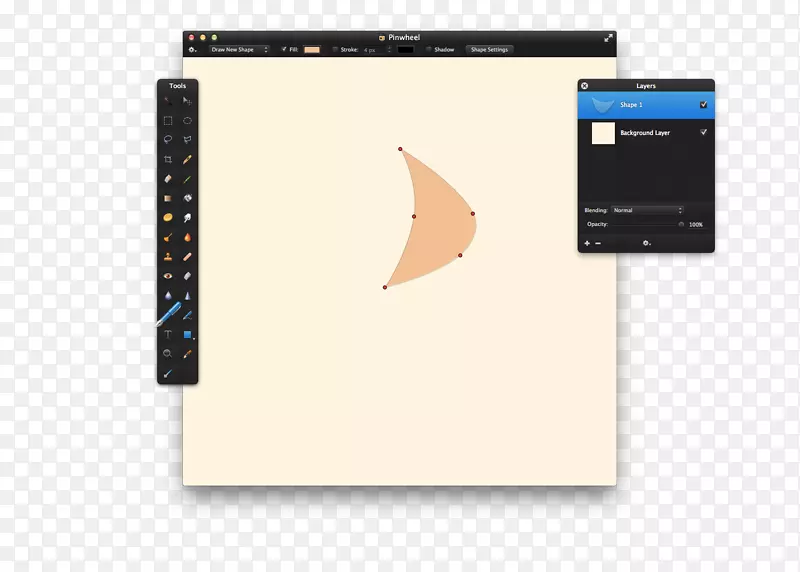Choose the Elliptical Marquee tool
Screen dimensions: 800x572
(187, 121)
